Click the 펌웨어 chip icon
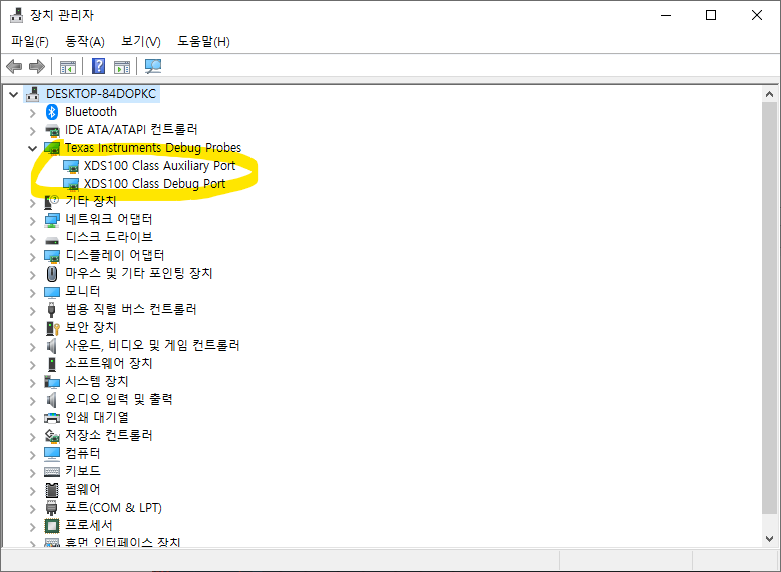Viewport: 781px width, 572px height. point(52,490)
